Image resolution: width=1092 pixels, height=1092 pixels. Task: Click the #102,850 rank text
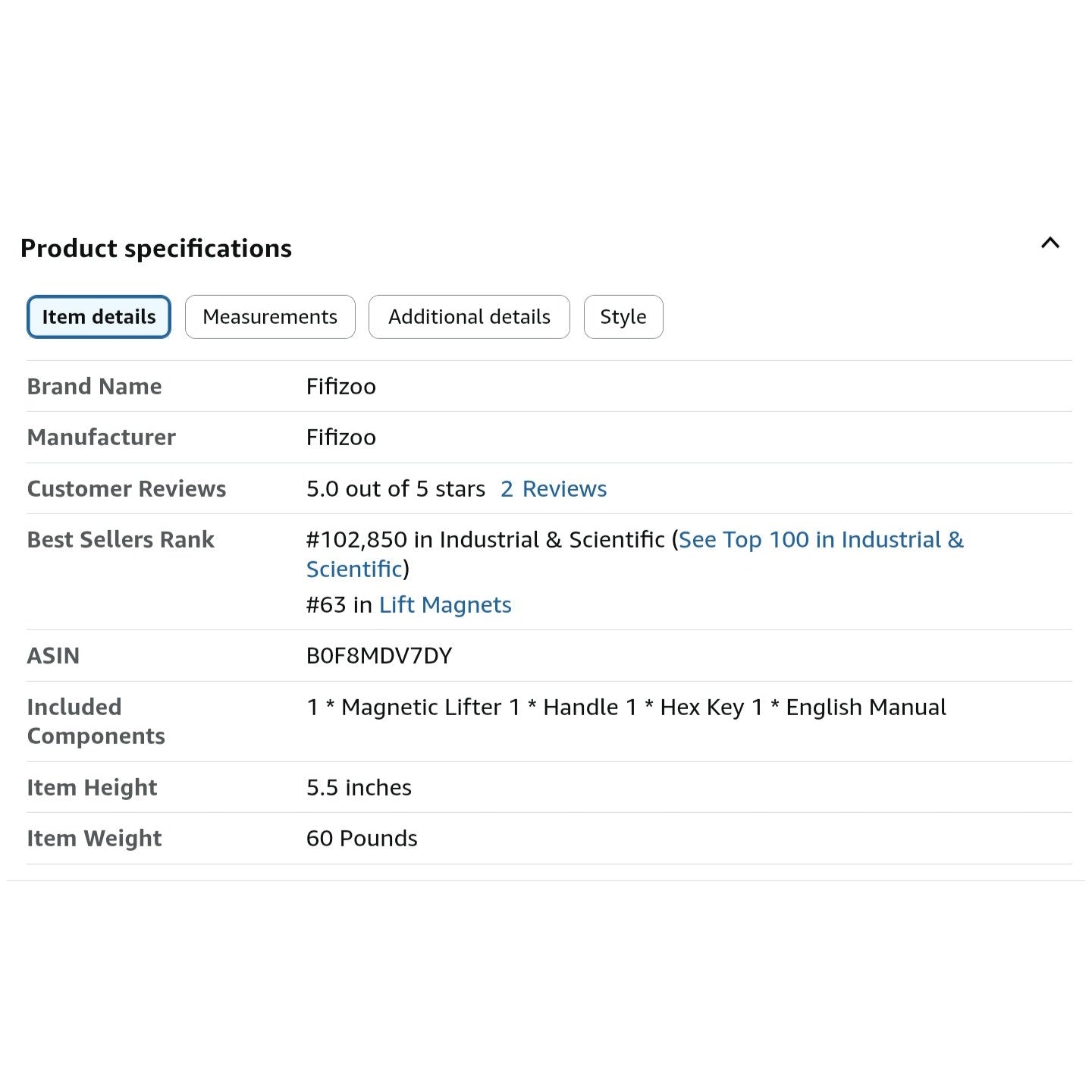[x=356, y=540]
